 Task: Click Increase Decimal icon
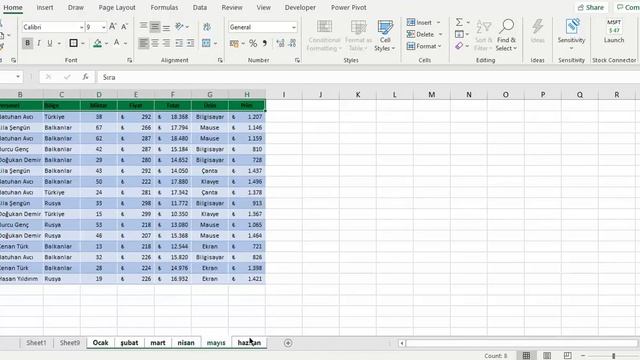coord(280,43)
